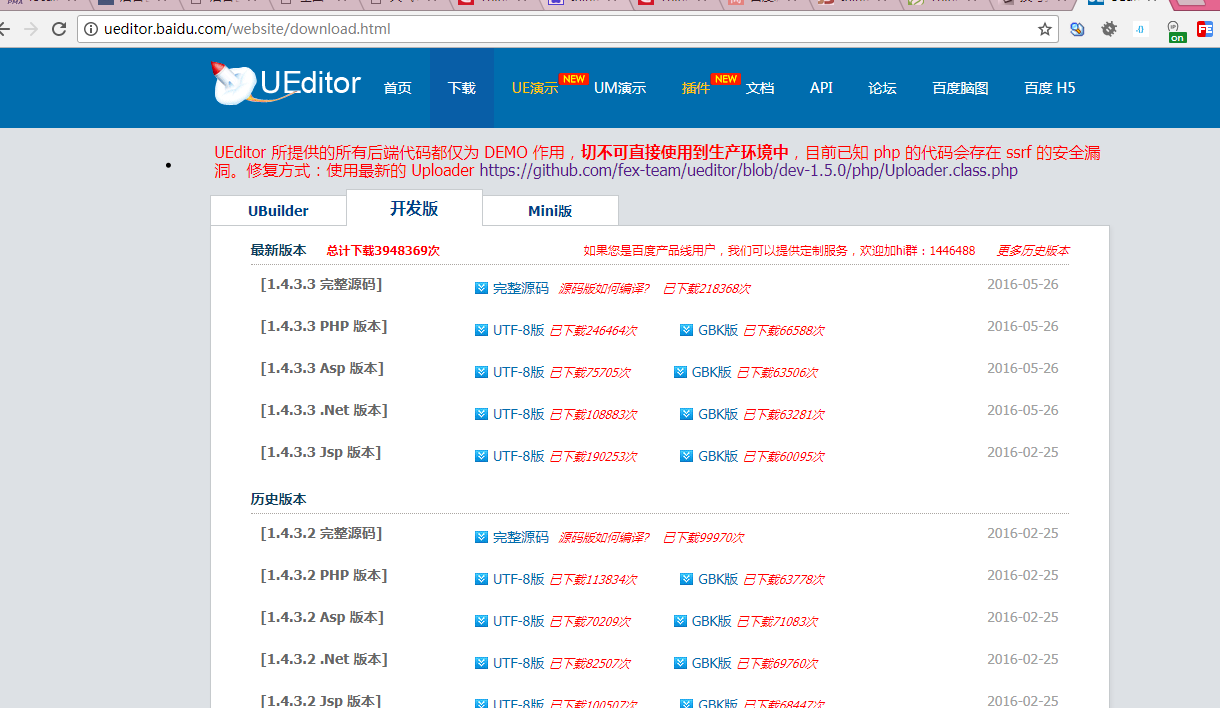The image size is (1220, 708).
Task: Open the gear extension in browser toolbar
Action: coord(1109,29)
